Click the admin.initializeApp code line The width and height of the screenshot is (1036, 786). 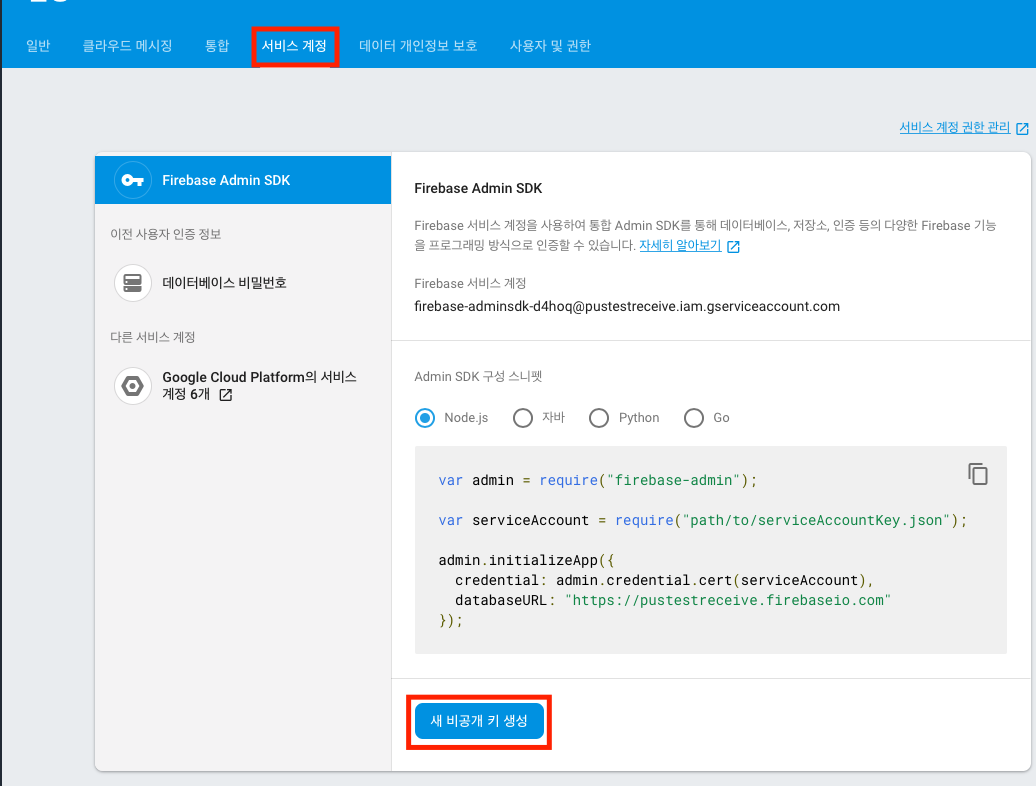(x=526, y=560)
